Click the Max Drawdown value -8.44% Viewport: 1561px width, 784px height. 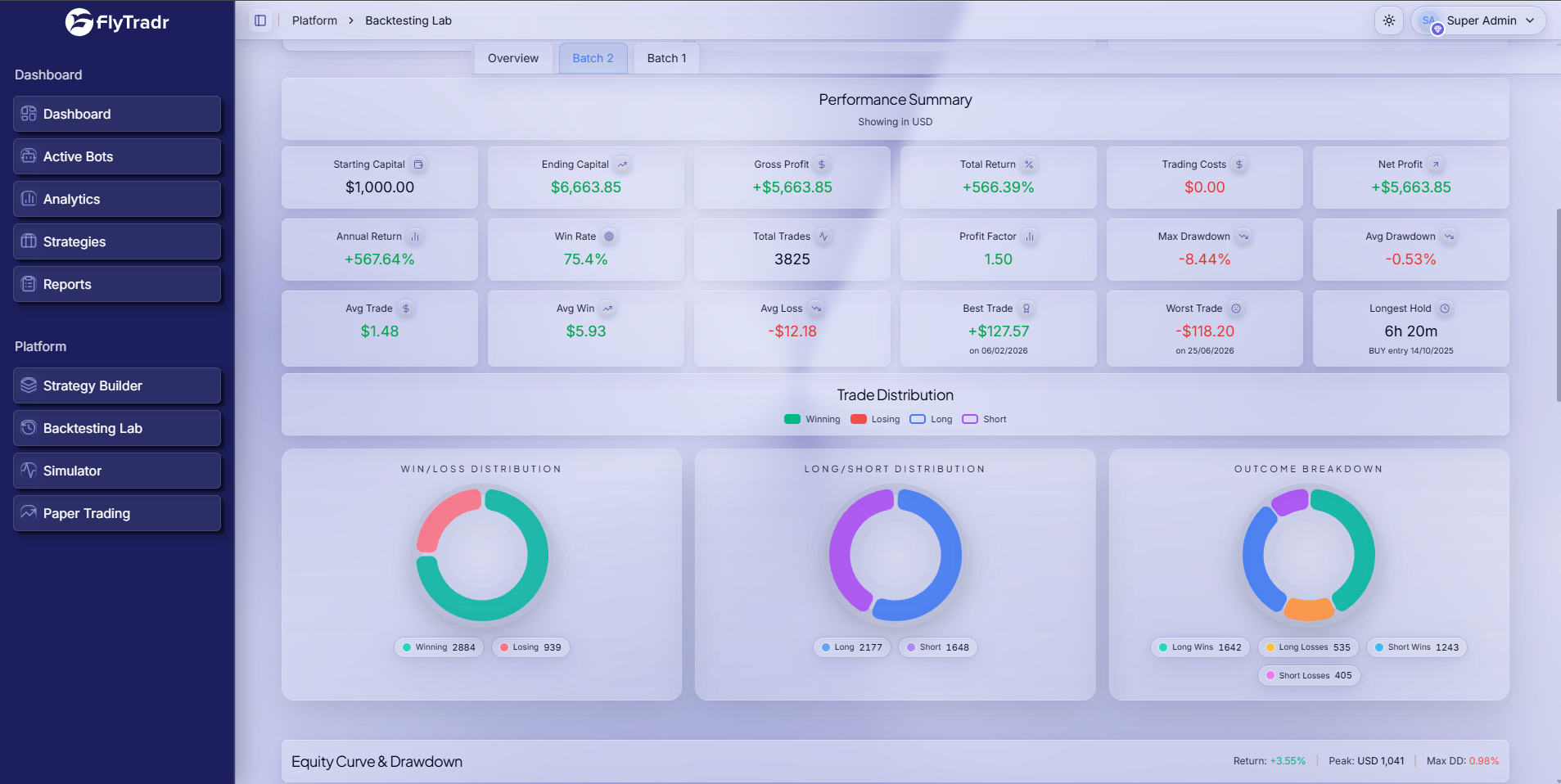(1205, 259)
